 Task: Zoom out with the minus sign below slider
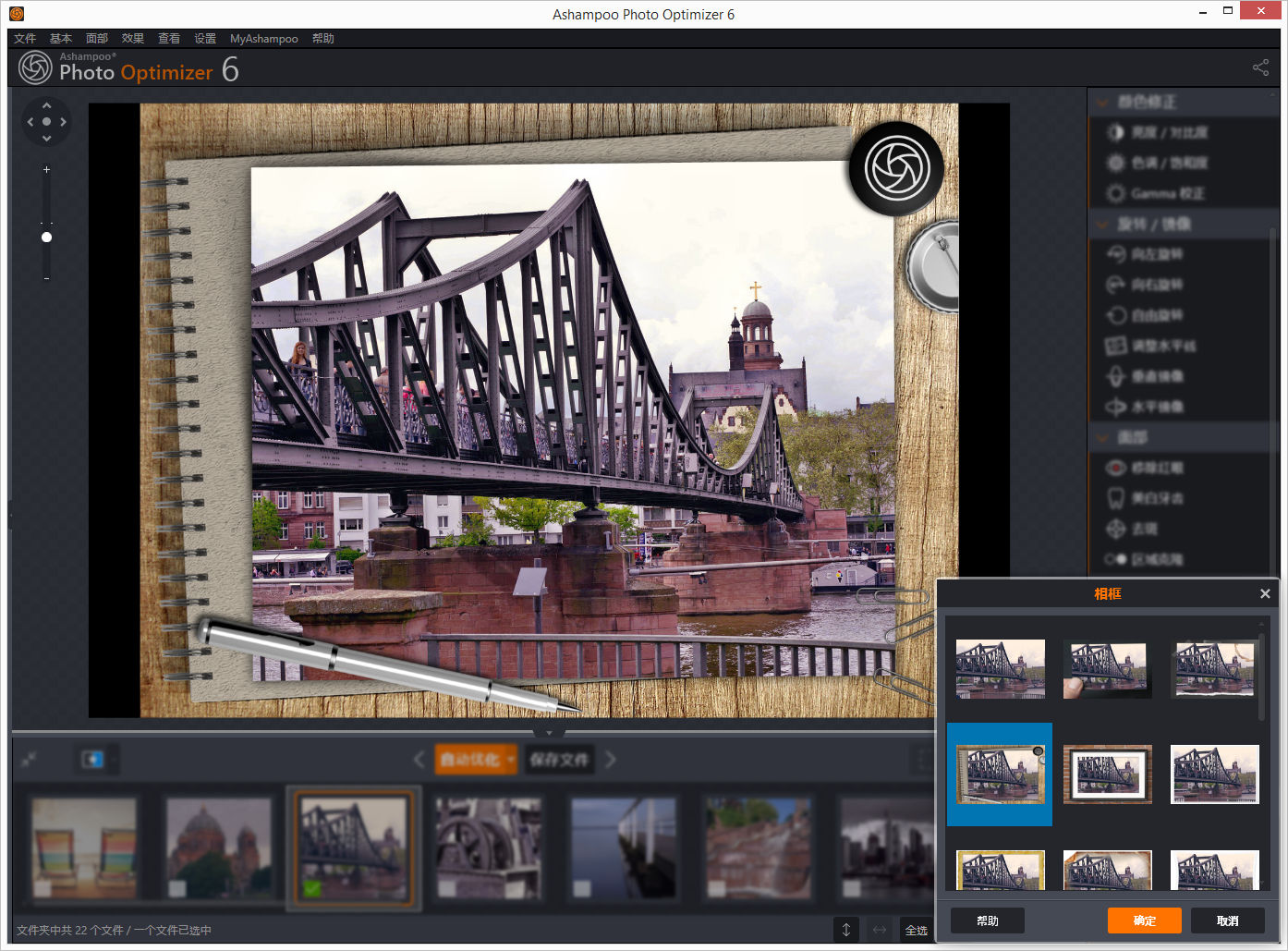click(46, 278)
